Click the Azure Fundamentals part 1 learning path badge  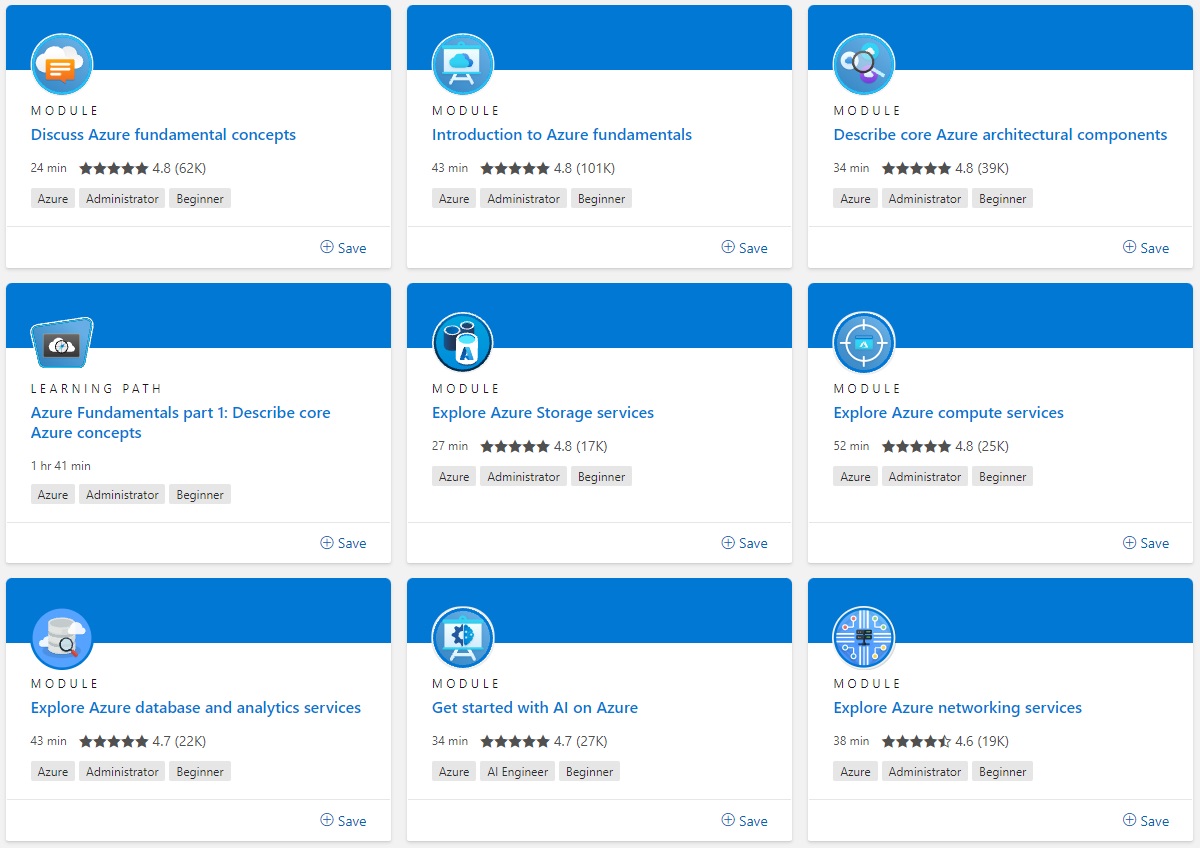[62, 343]
